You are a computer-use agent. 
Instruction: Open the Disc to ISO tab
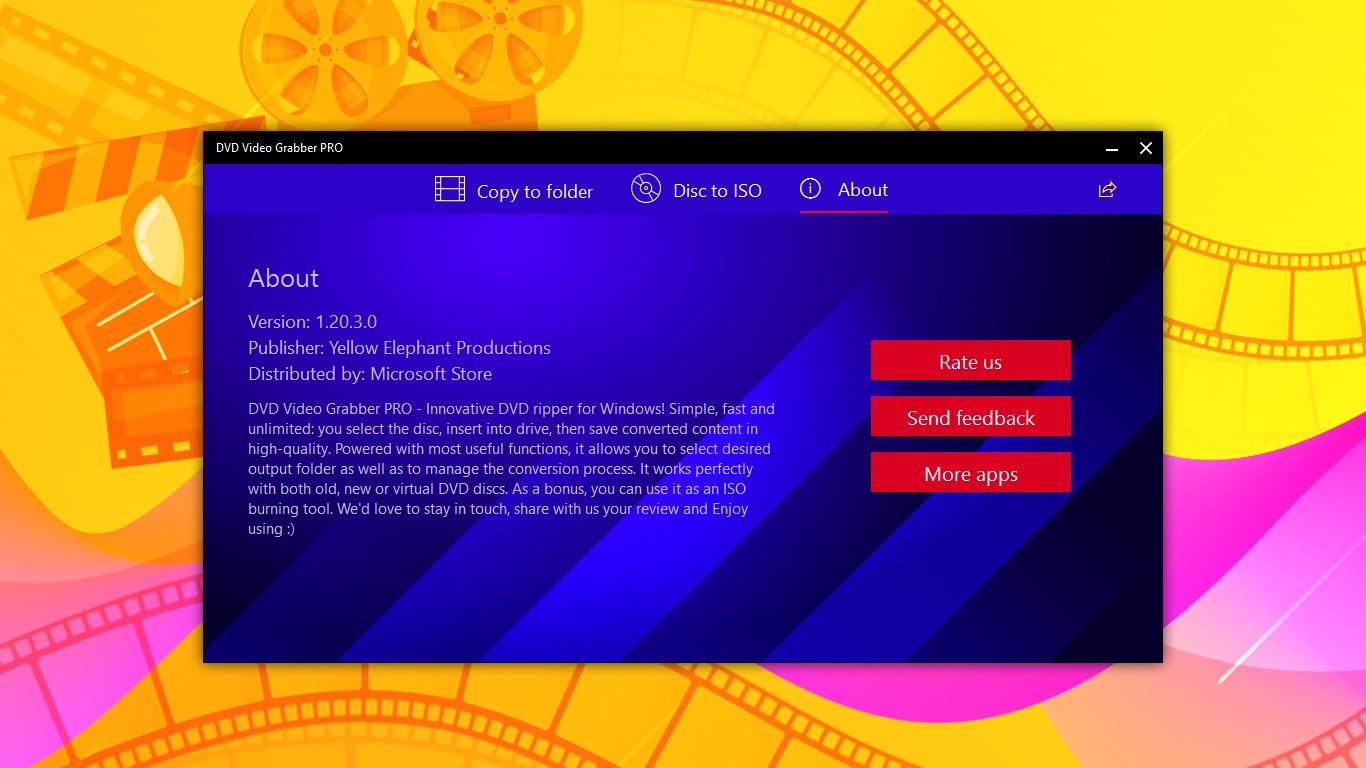pyautogui.click(x=696, y=190)
